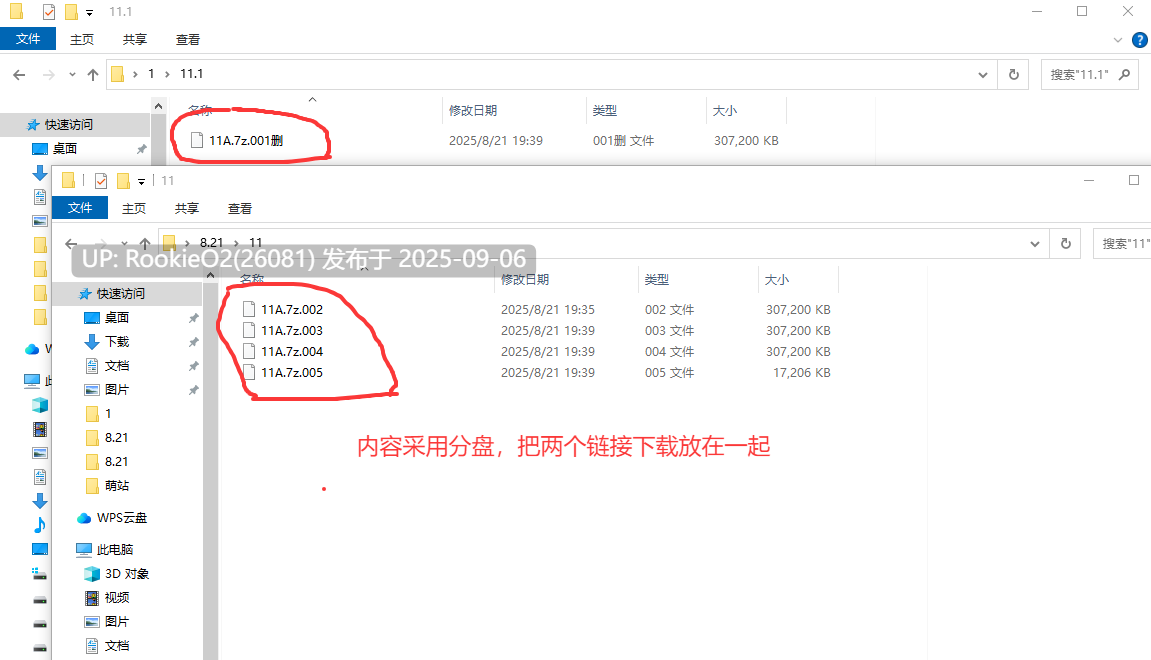Sort by 修改日期 column in the 11 window
Screen dimensions: 1151x660
tap(525, 280)
